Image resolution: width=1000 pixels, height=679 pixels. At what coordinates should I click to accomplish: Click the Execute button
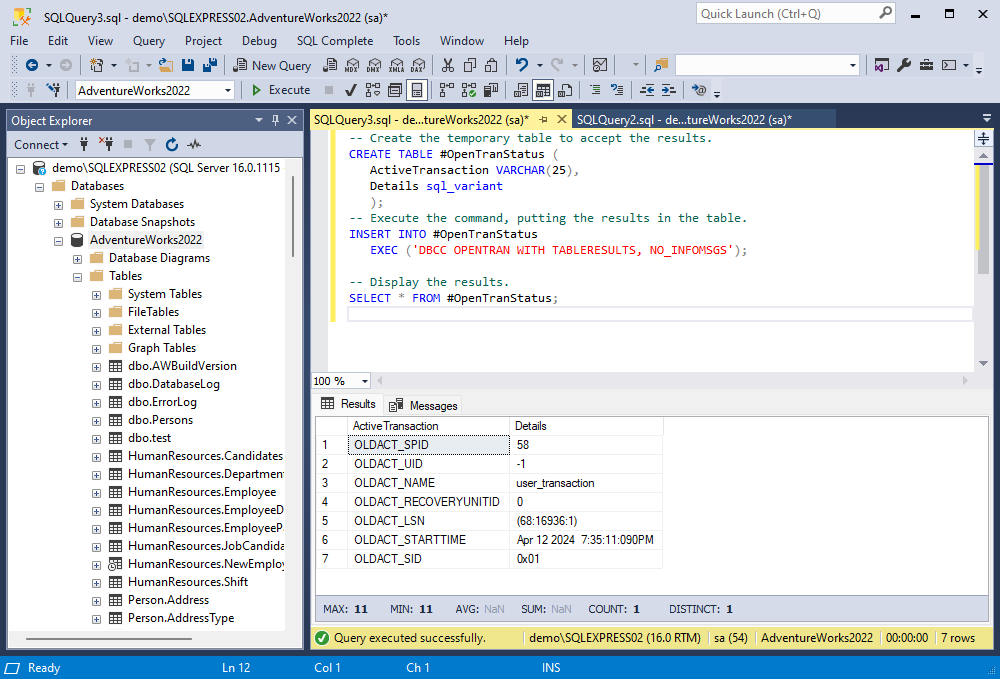[x=281, y=90]
